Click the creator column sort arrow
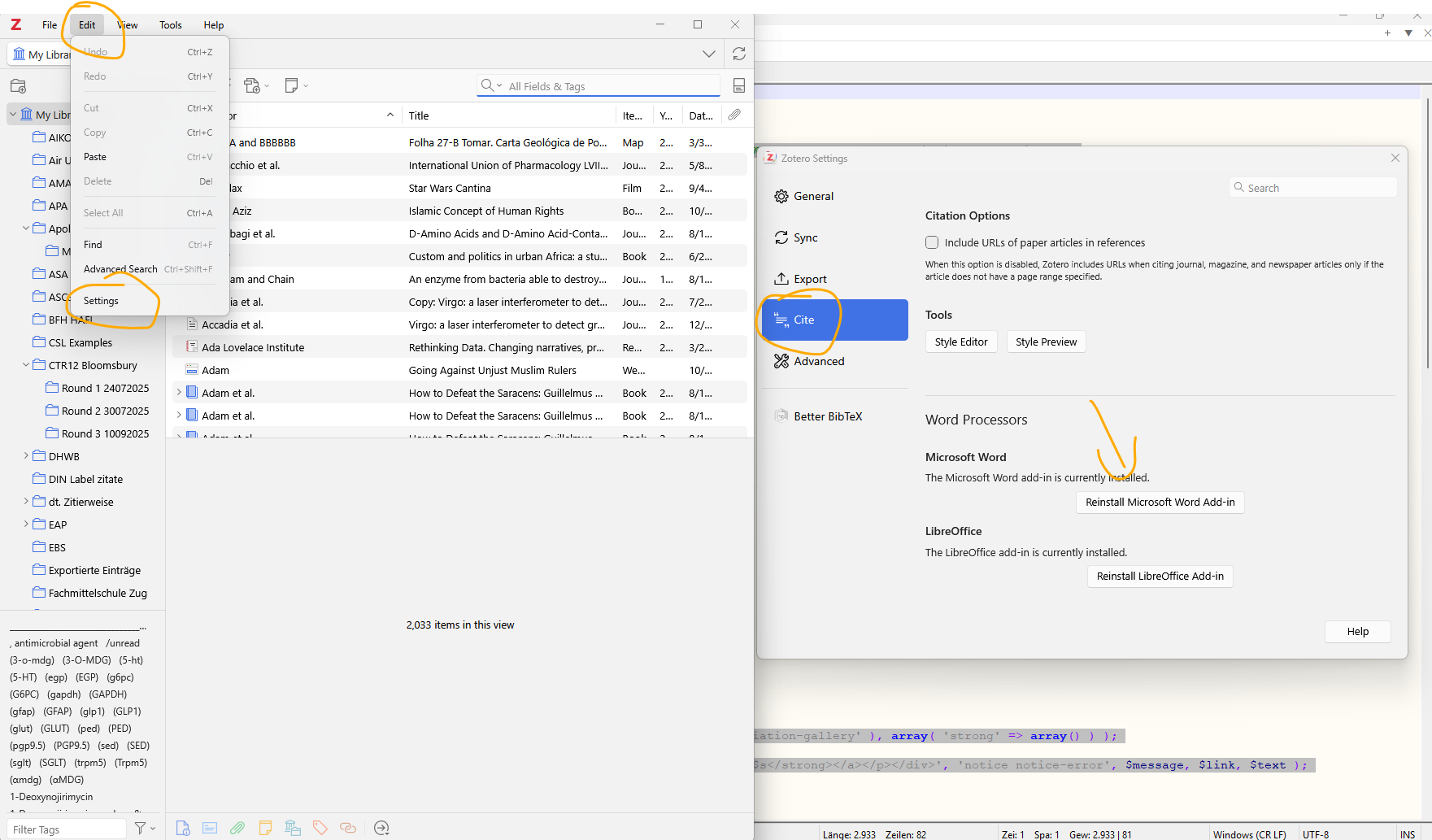The image size is (1432, 840). 390,115
